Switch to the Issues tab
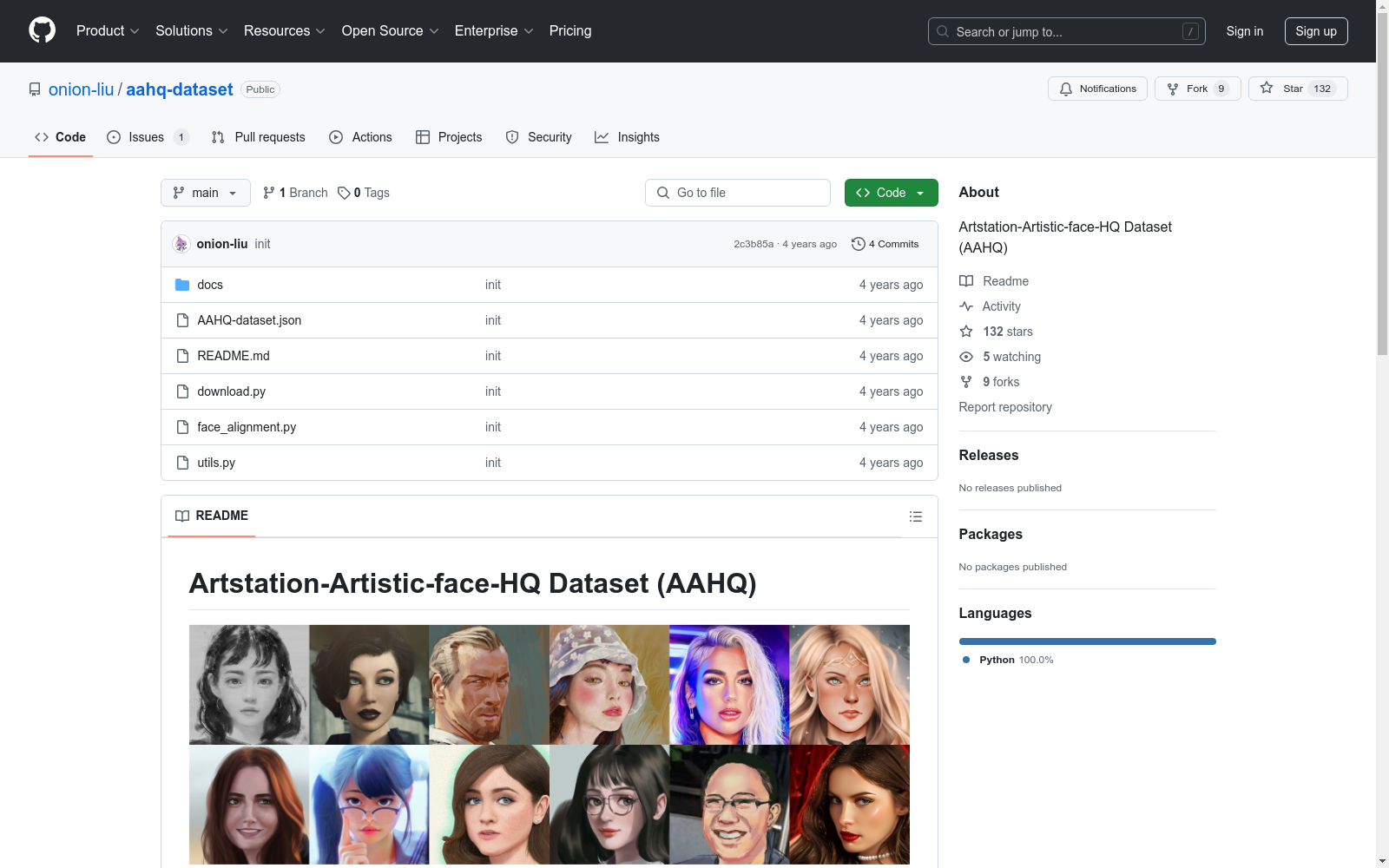The height and width of the screenshot is (868, 1389). coord(148,137)
